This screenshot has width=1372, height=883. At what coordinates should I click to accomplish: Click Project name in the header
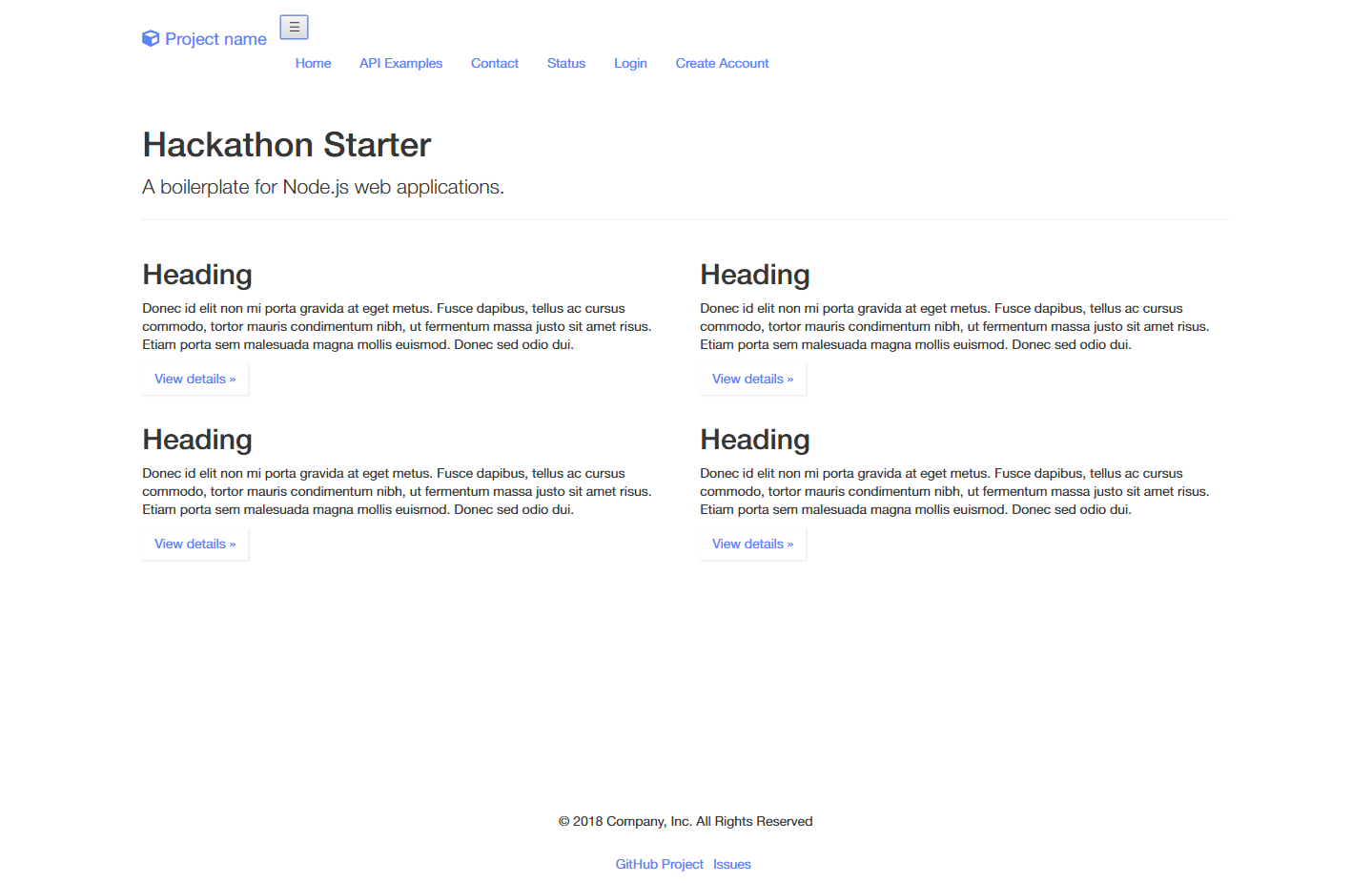pyautogui.click(x=215, y=38)
